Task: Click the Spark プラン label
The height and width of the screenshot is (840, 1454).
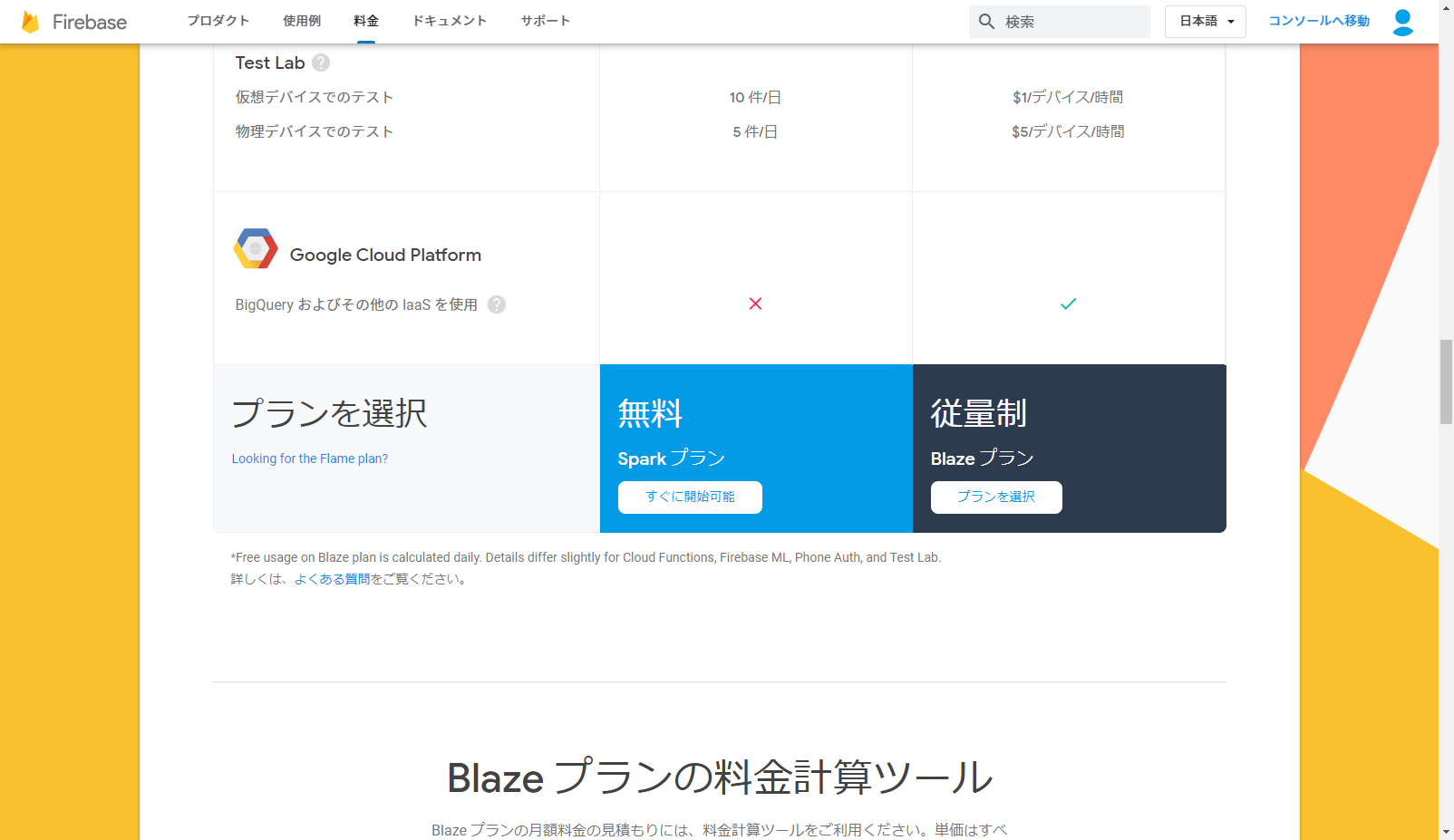Action: [x=672, y=459]
